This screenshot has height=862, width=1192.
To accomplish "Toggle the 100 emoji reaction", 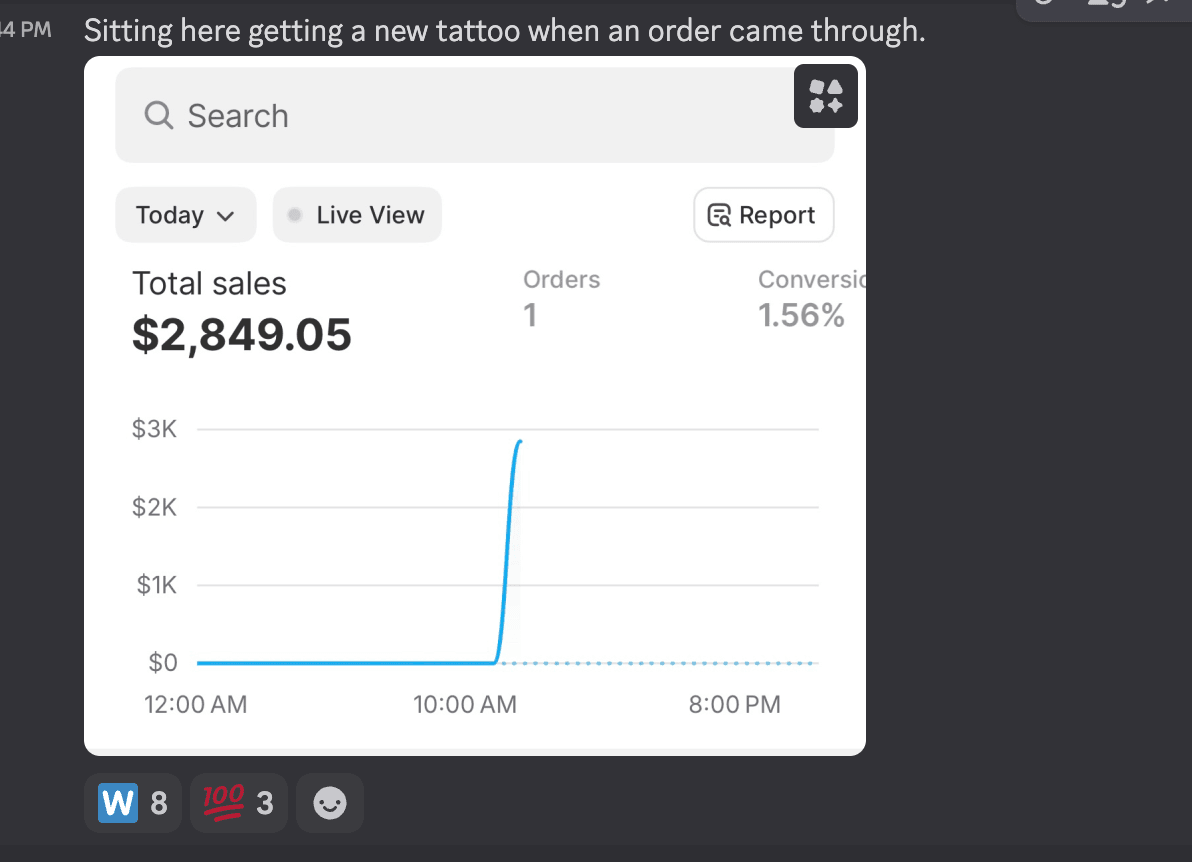I will pos(238,803).
